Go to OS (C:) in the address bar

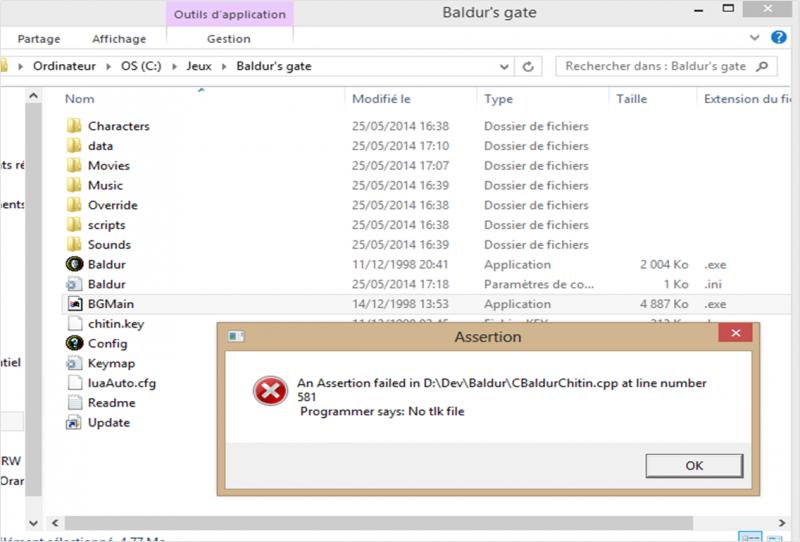click(141, 66)
